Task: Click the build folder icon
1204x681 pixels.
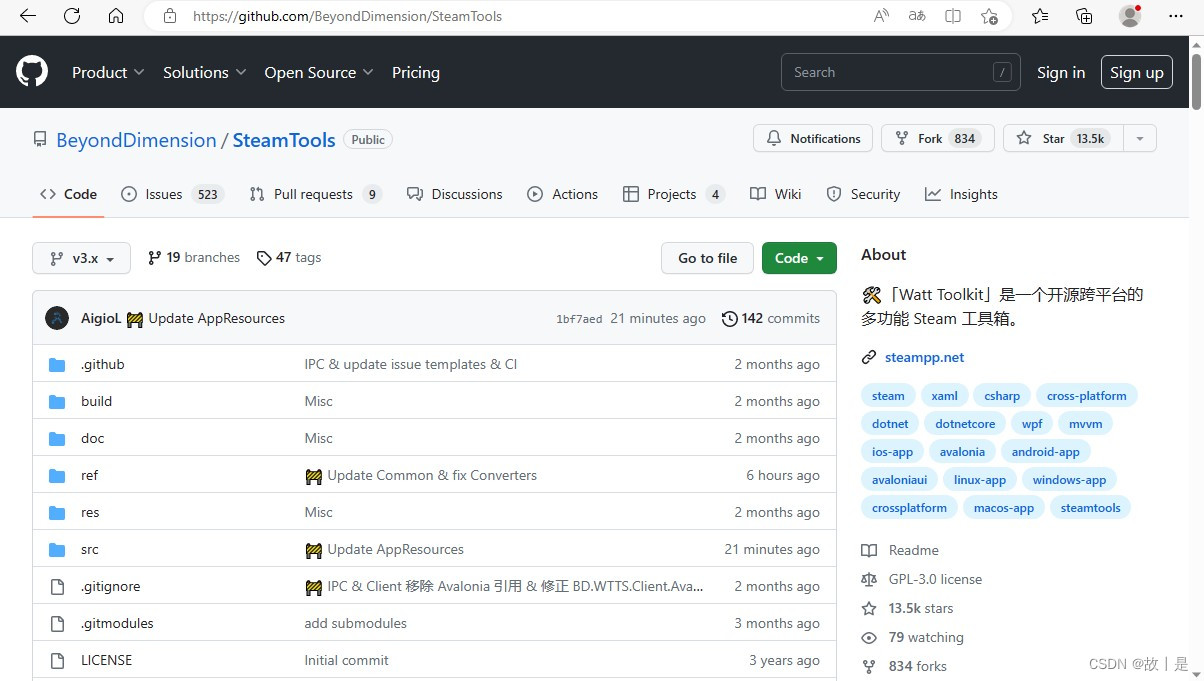Action: [57, 402]
